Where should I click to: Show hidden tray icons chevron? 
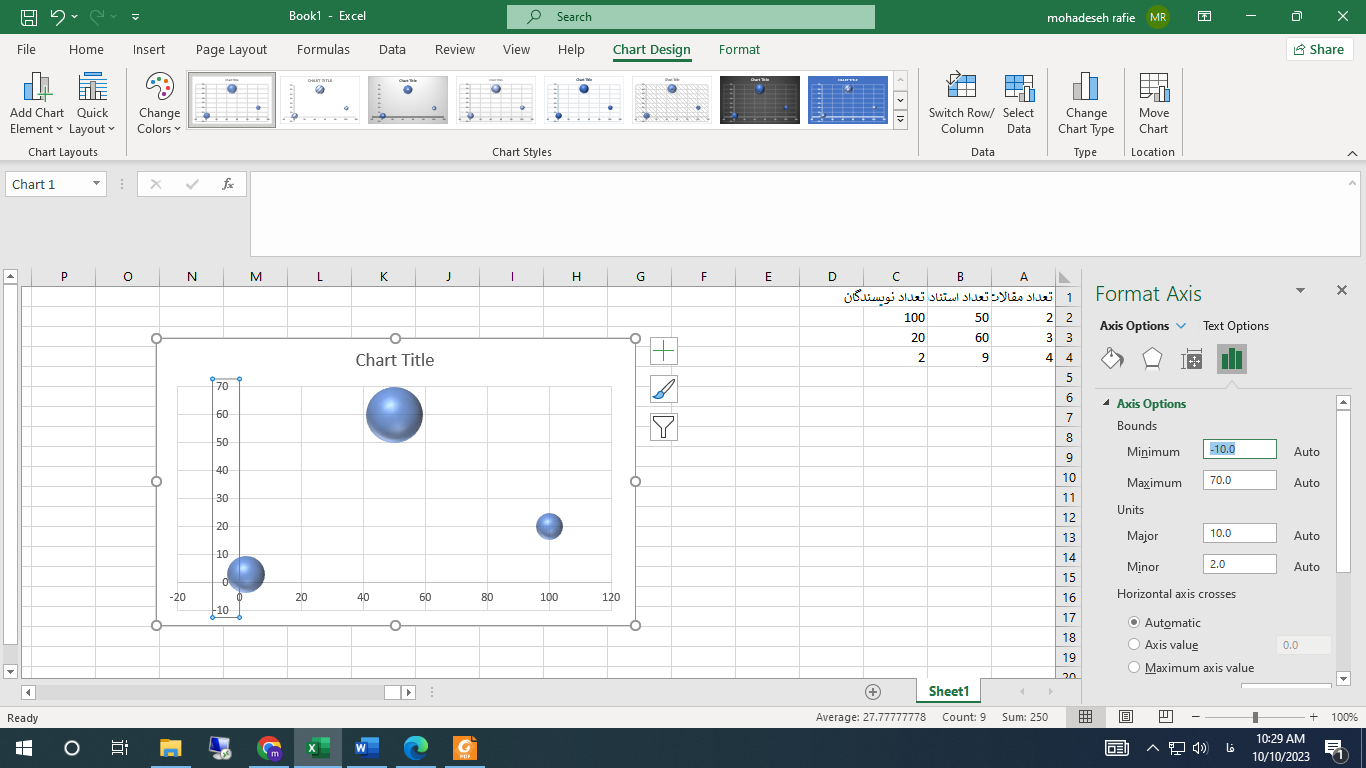pos(1152,747)
